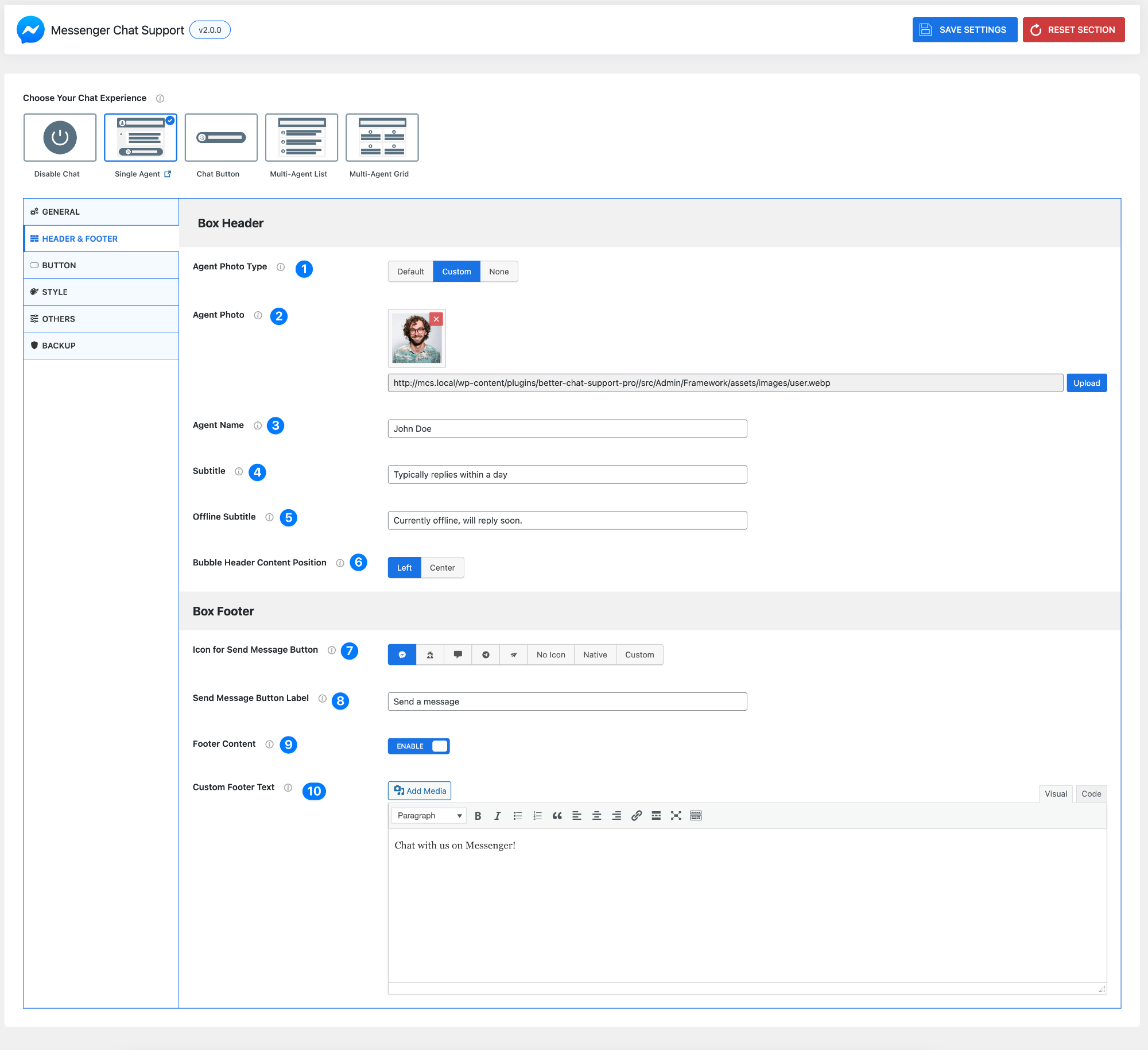Apply bulleted list in footer editor
The height and width of the screenshot is (1050, 1148).
click(x=517, y=815)
